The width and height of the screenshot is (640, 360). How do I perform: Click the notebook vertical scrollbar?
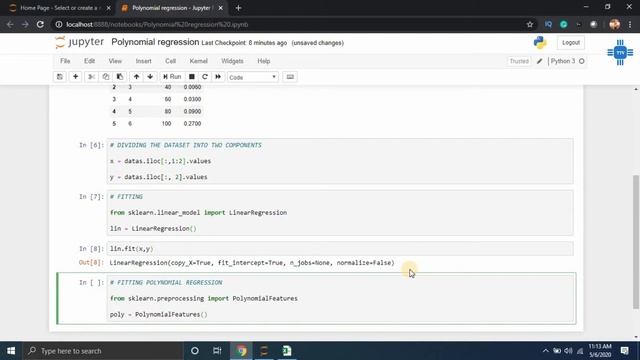[636, 242]
